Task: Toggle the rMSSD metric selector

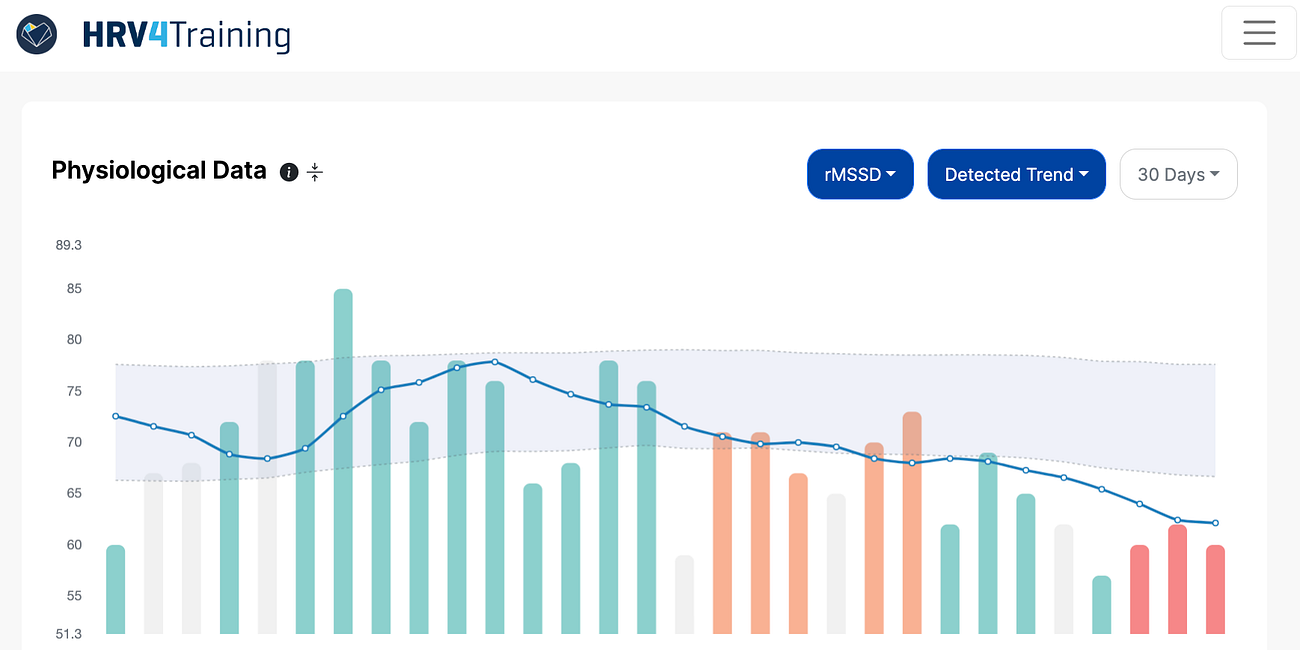Action: coord(860,174)
